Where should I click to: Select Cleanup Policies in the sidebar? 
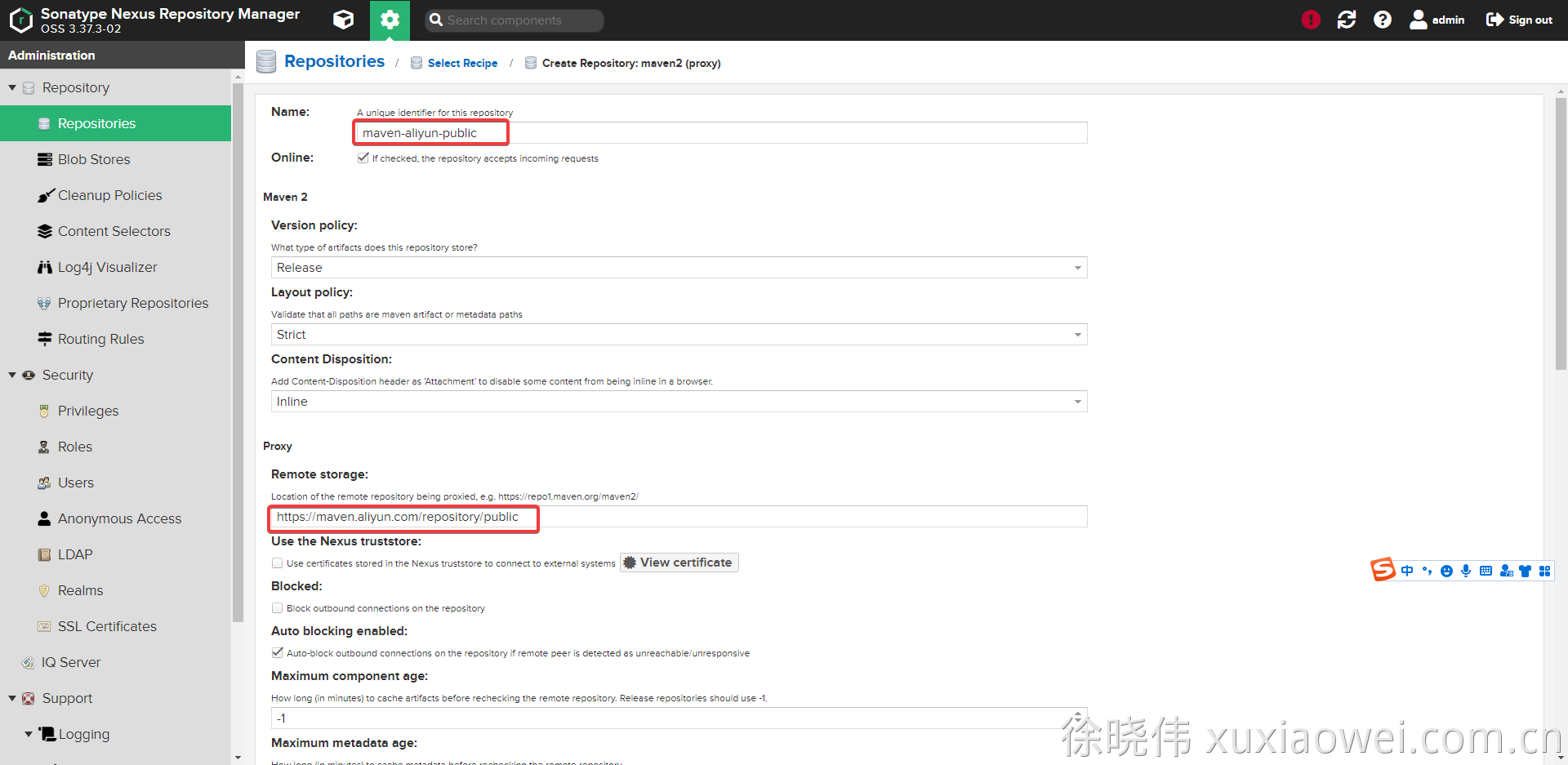(x=109, y=195)
